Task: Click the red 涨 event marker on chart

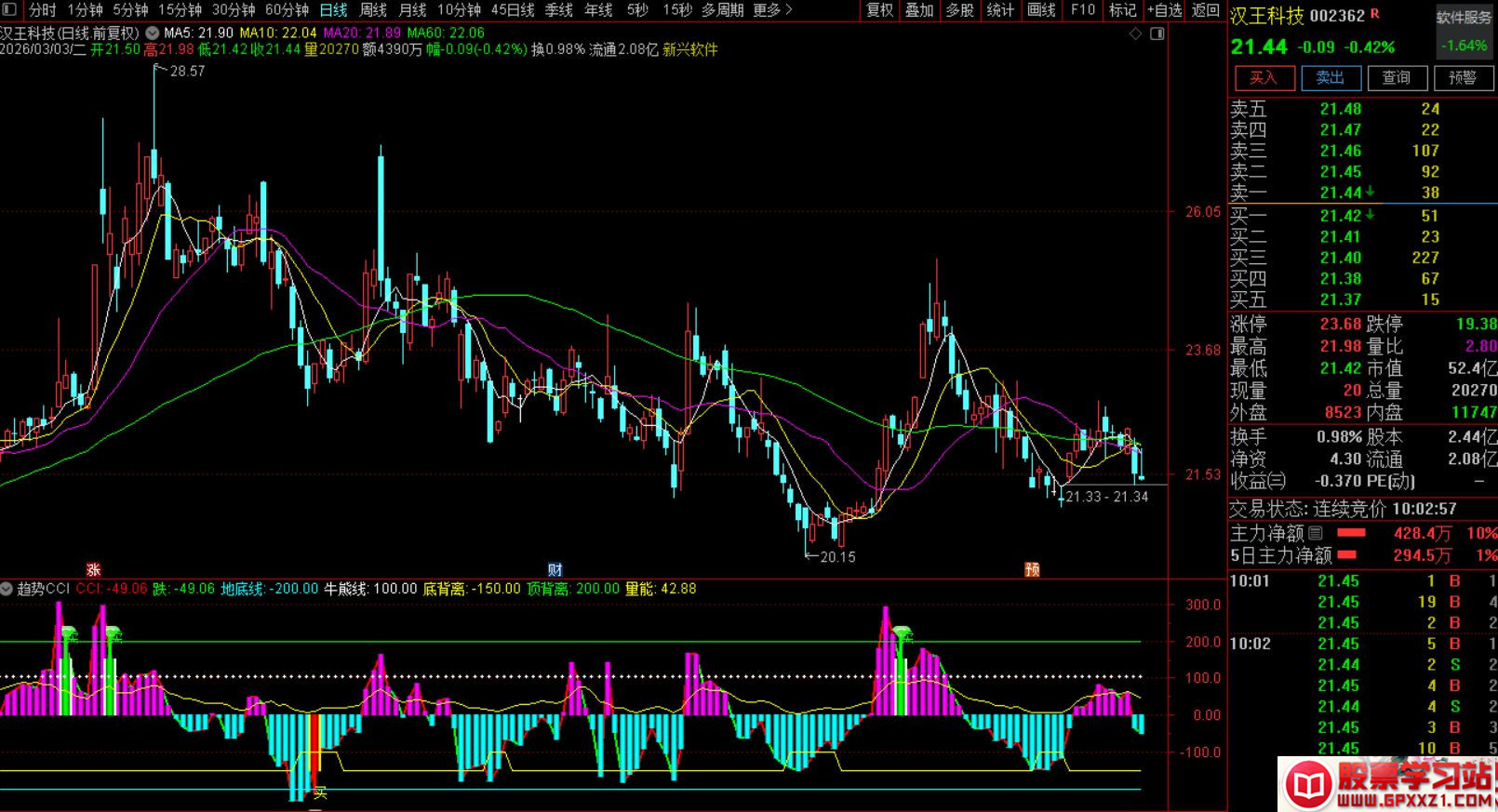Action: pos(93,570)
